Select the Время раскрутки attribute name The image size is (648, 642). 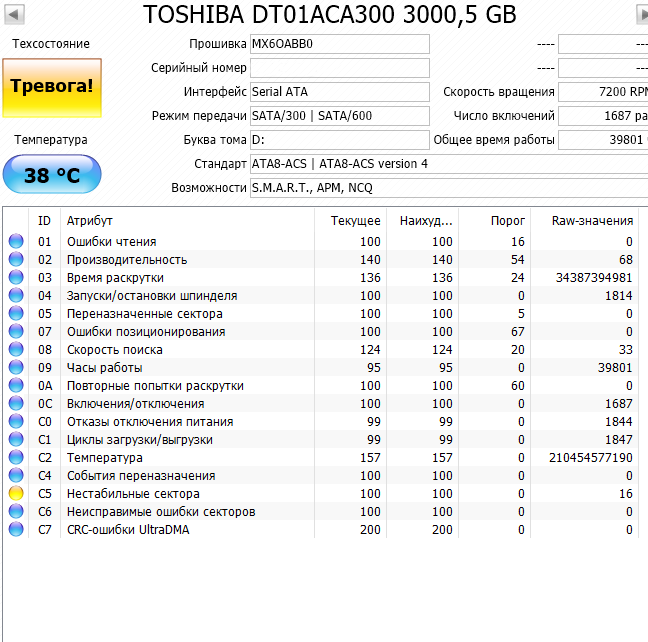[x=115, y=278]
